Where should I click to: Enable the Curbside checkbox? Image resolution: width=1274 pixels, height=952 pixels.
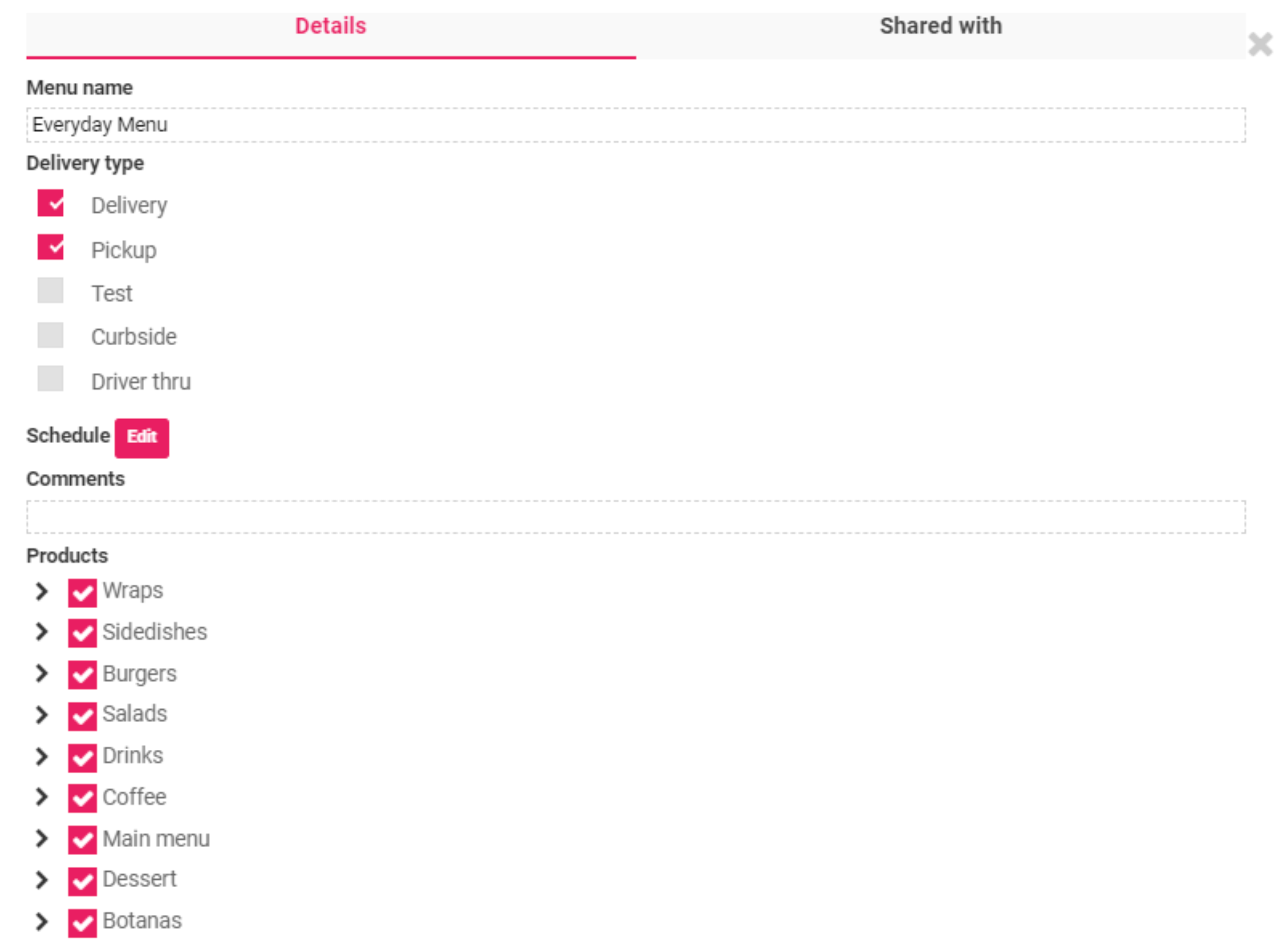(x=51, y=335)
